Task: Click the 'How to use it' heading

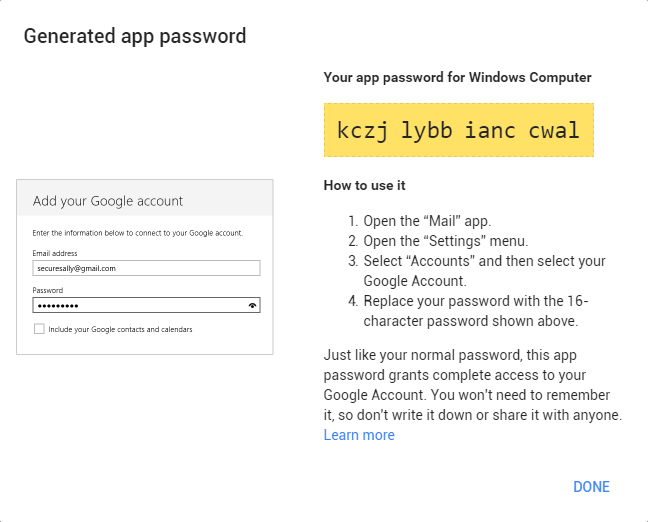Action: [365, 185]
